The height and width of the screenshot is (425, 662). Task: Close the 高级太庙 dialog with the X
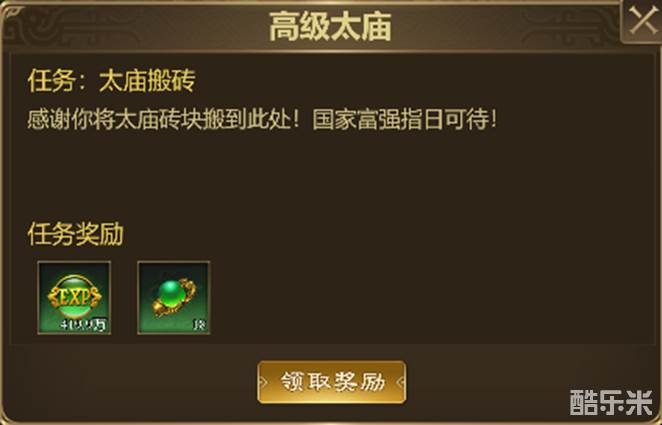coord(642,21)
